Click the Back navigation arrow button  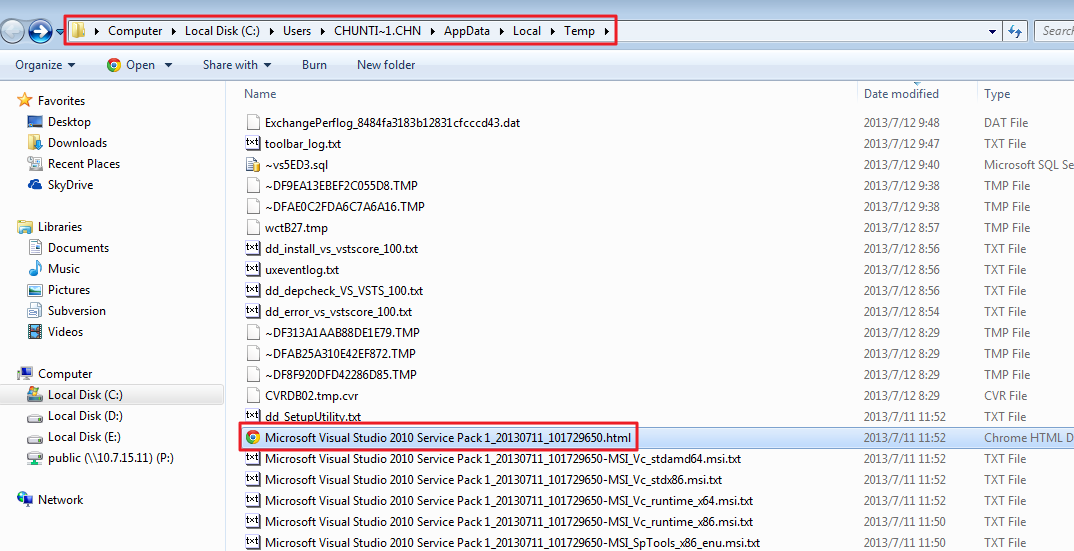click(x=13, y=31)
